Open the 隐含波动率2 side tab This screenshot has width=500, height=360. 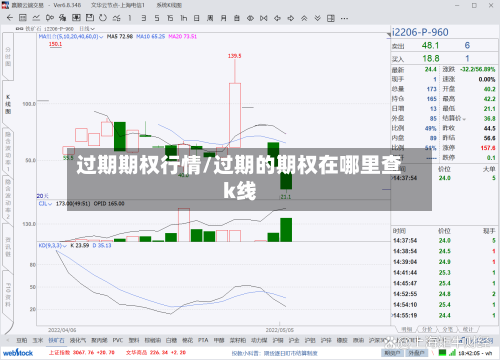[8, 199]
